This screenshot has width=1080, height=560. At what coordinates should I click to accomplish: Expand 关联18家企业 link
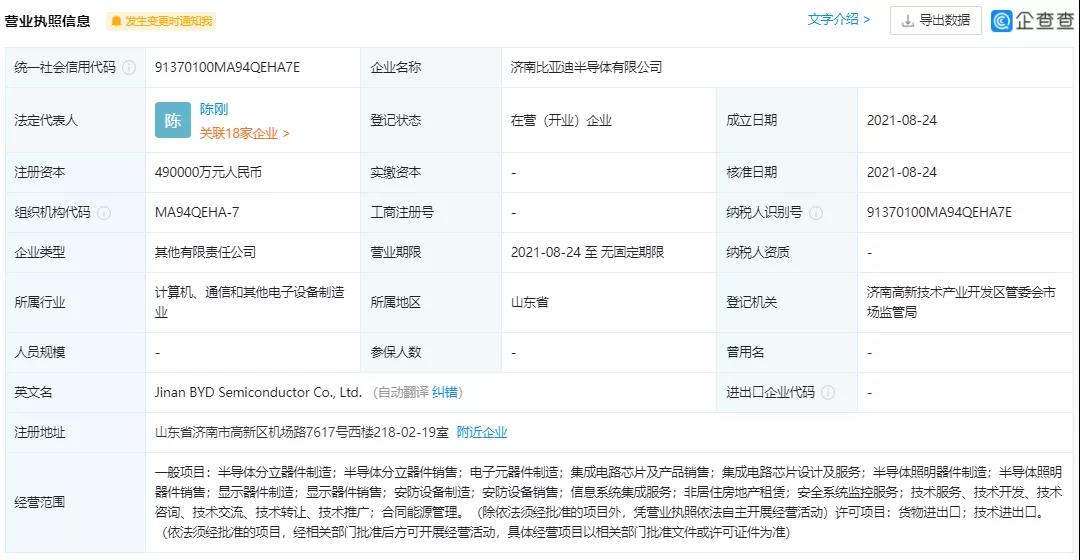pos(245,133)
